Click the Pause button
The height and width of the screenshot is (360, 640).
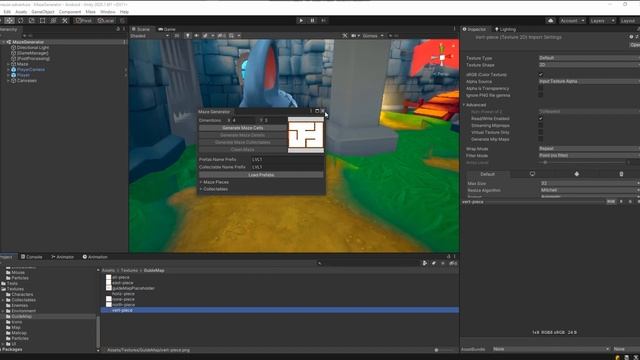click(312, 20)
